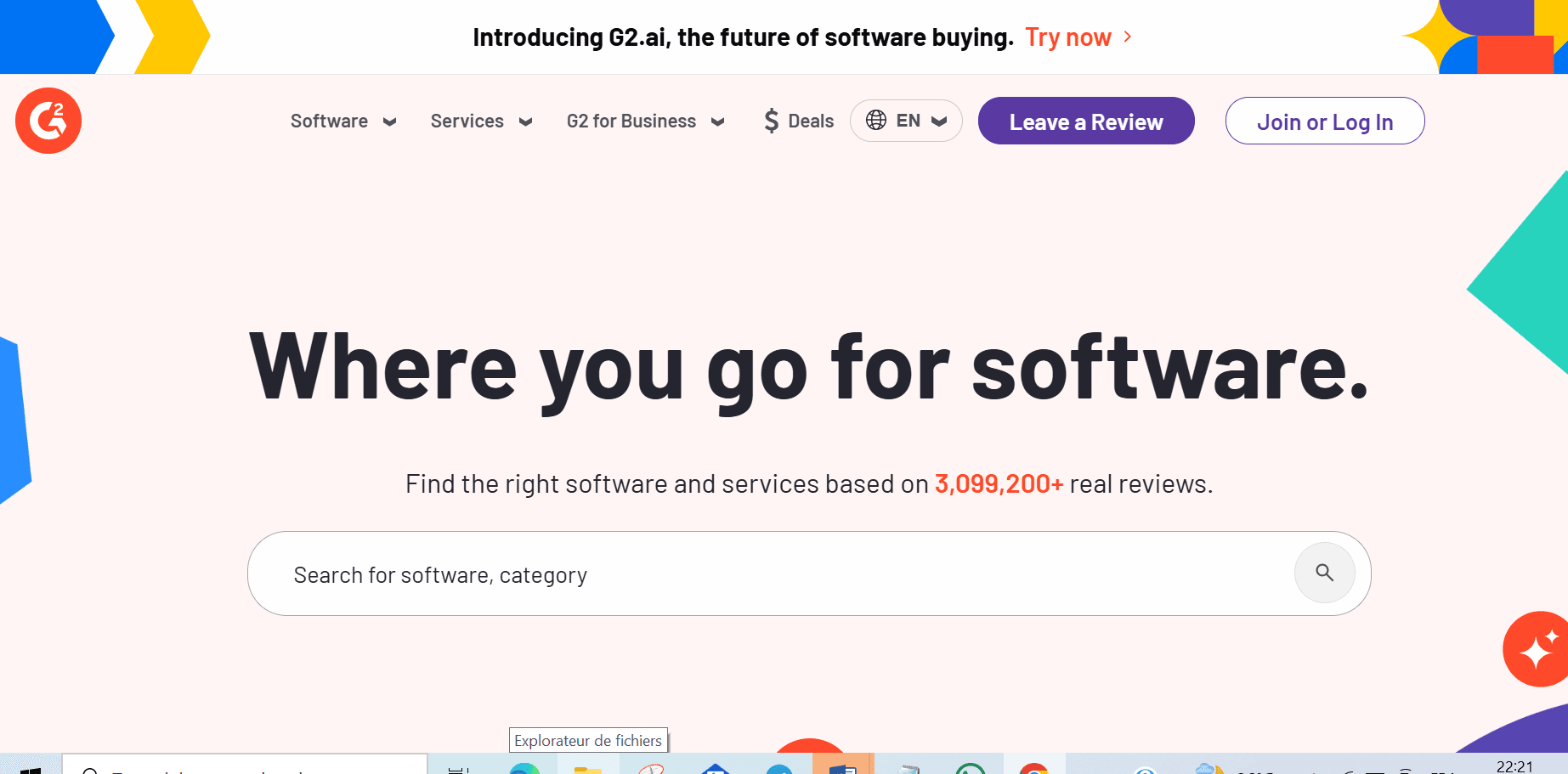Click the globe language icon
This screenshot has height=774, width=1568.
point(876,121)
